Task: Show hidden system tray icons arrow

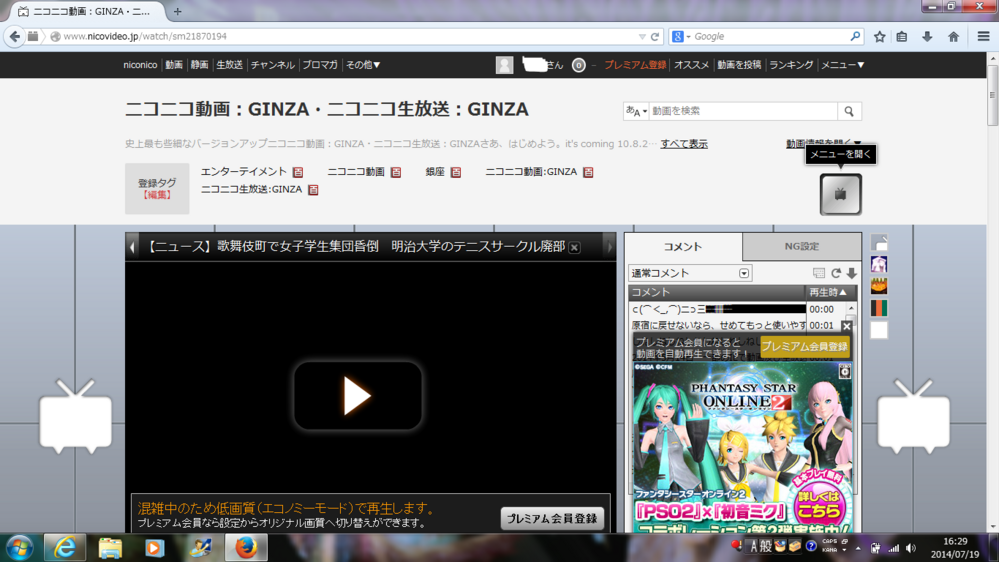Action: coord(858,548)
